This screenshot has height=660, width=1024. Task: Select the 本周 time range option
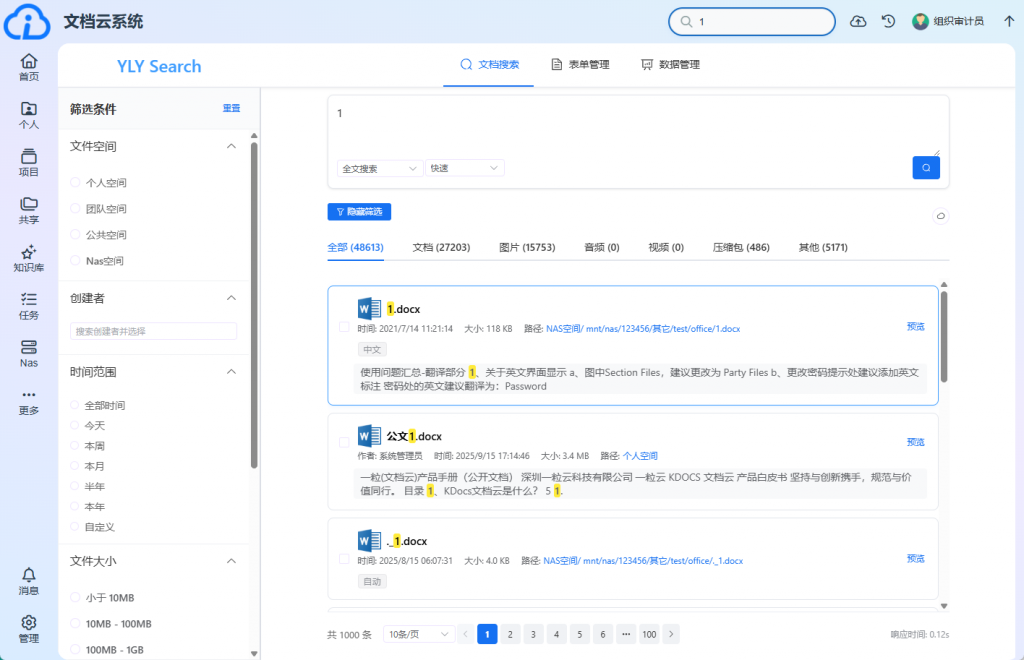point(76,446)
